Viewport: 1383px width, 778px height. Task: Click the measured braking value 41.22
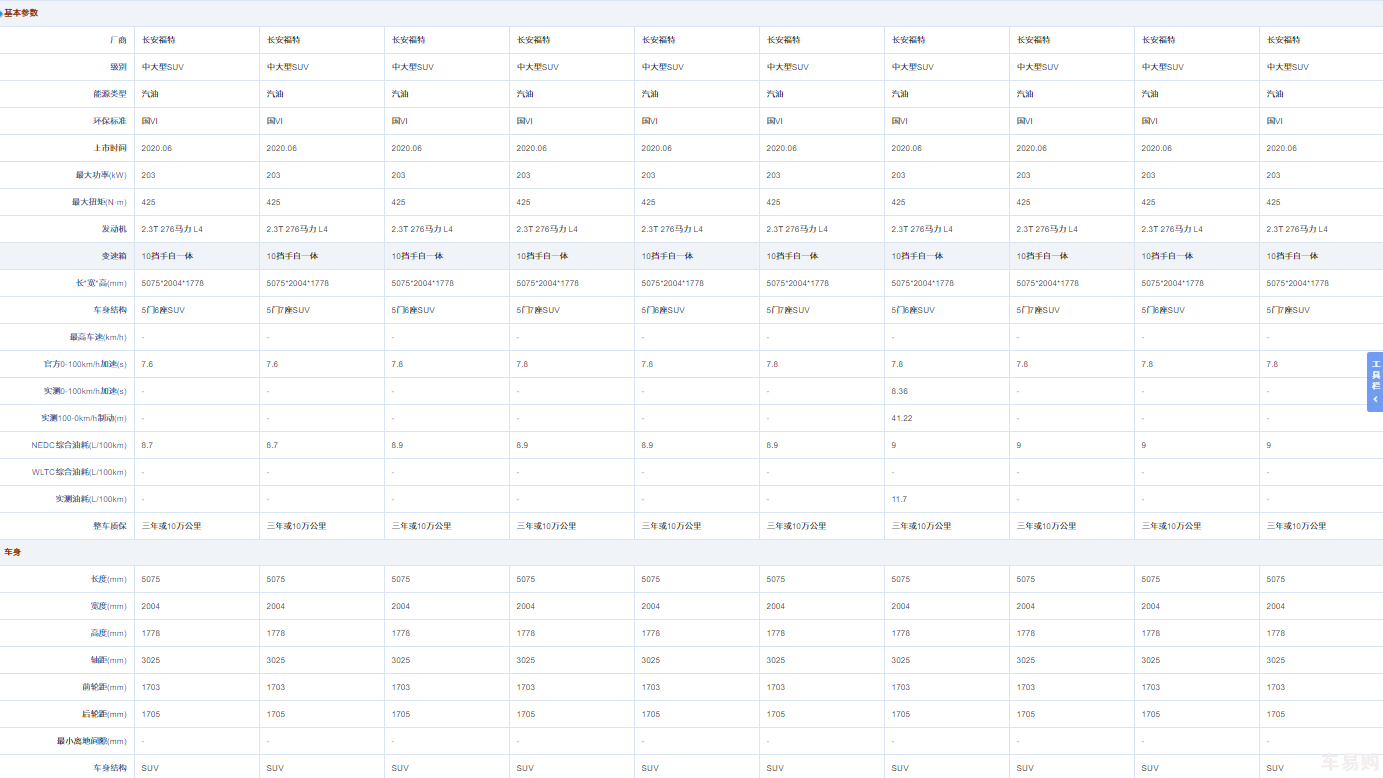point(902,418)
